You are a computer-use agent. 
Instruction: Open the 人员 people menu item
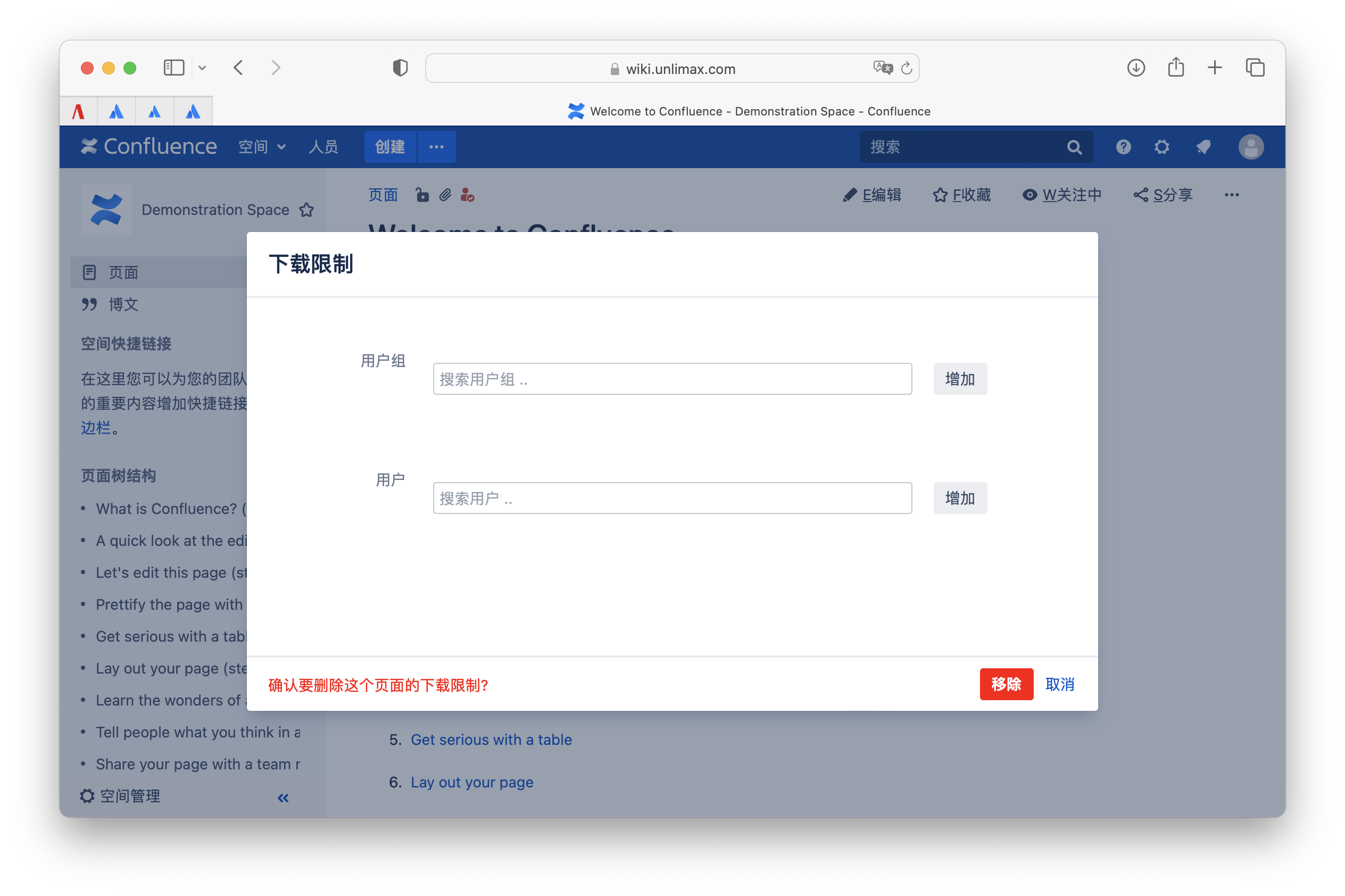tap(323, 147)
